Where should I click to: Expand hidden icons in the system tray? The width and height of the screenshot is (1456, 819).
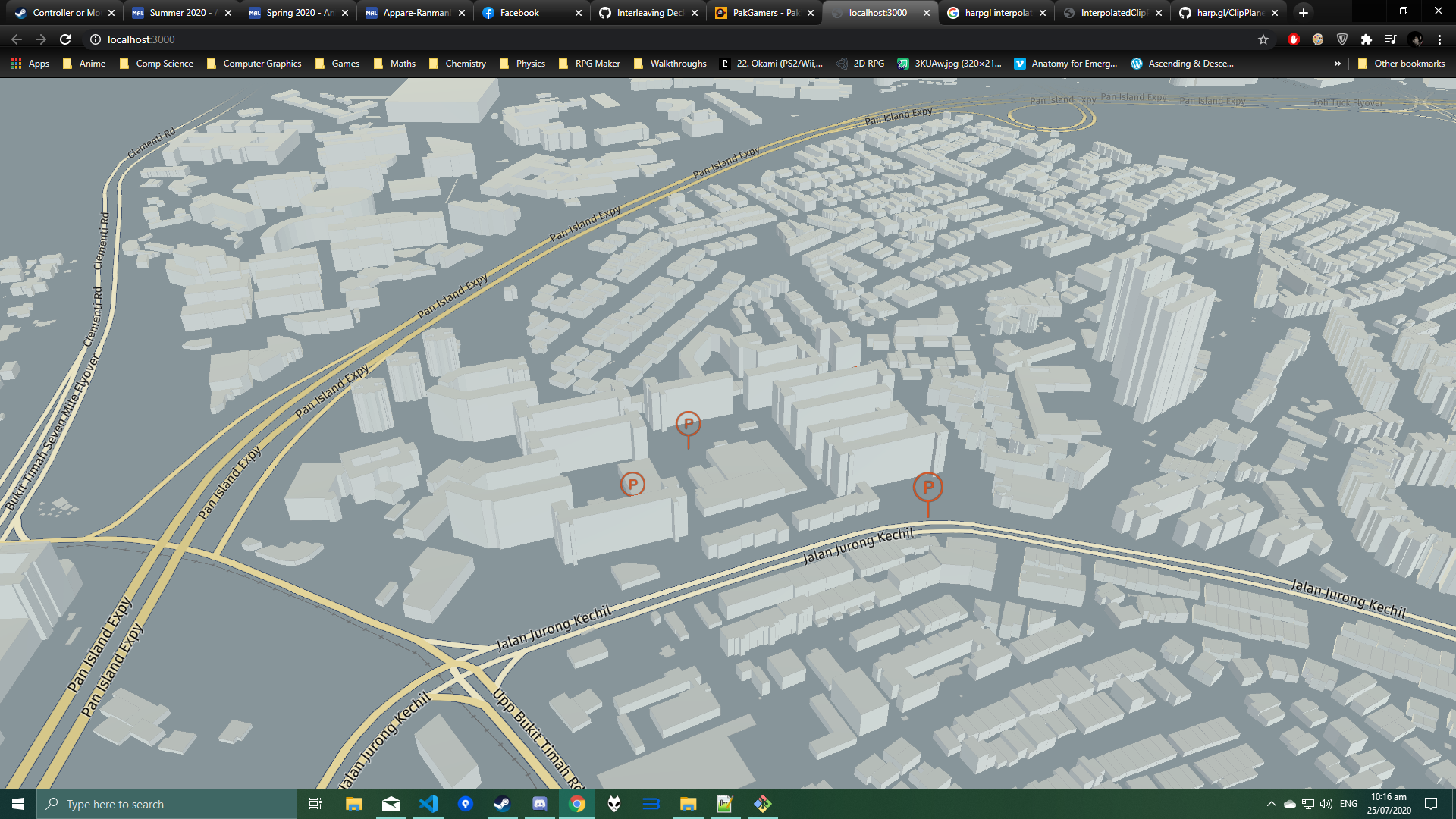click(1272, 804)
